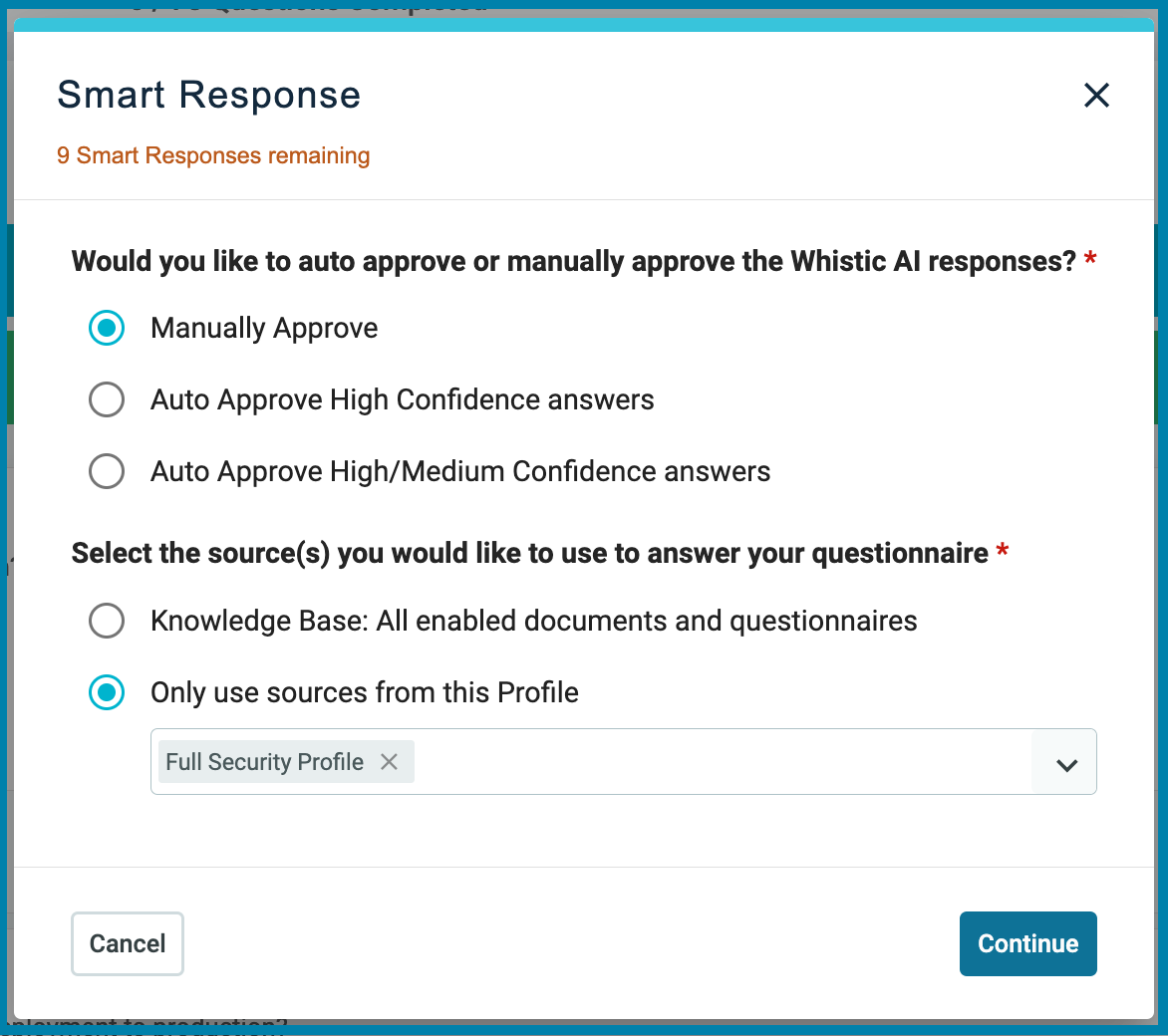The width and height of the screenshot is (1168, 1036).
Task: Click inside the profile selection input field
Action: pyautogui.click(x=698, y=762)
